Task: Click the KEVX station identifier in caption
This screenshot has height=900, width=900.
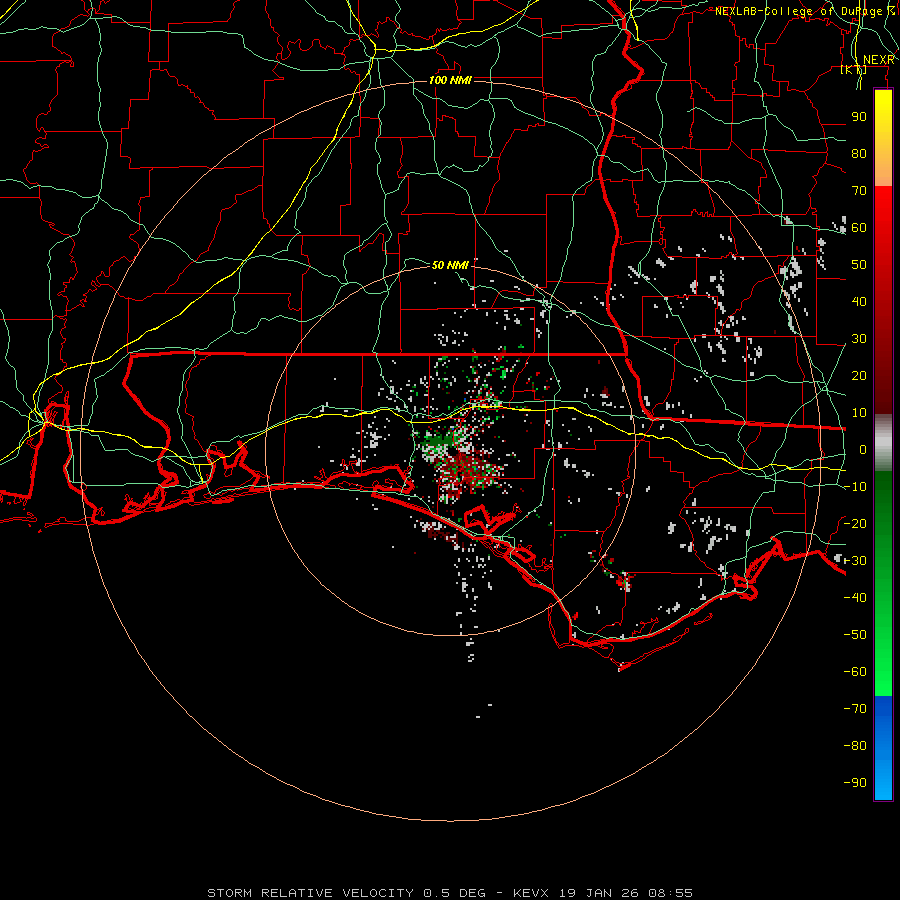Action: pos(531,893)
